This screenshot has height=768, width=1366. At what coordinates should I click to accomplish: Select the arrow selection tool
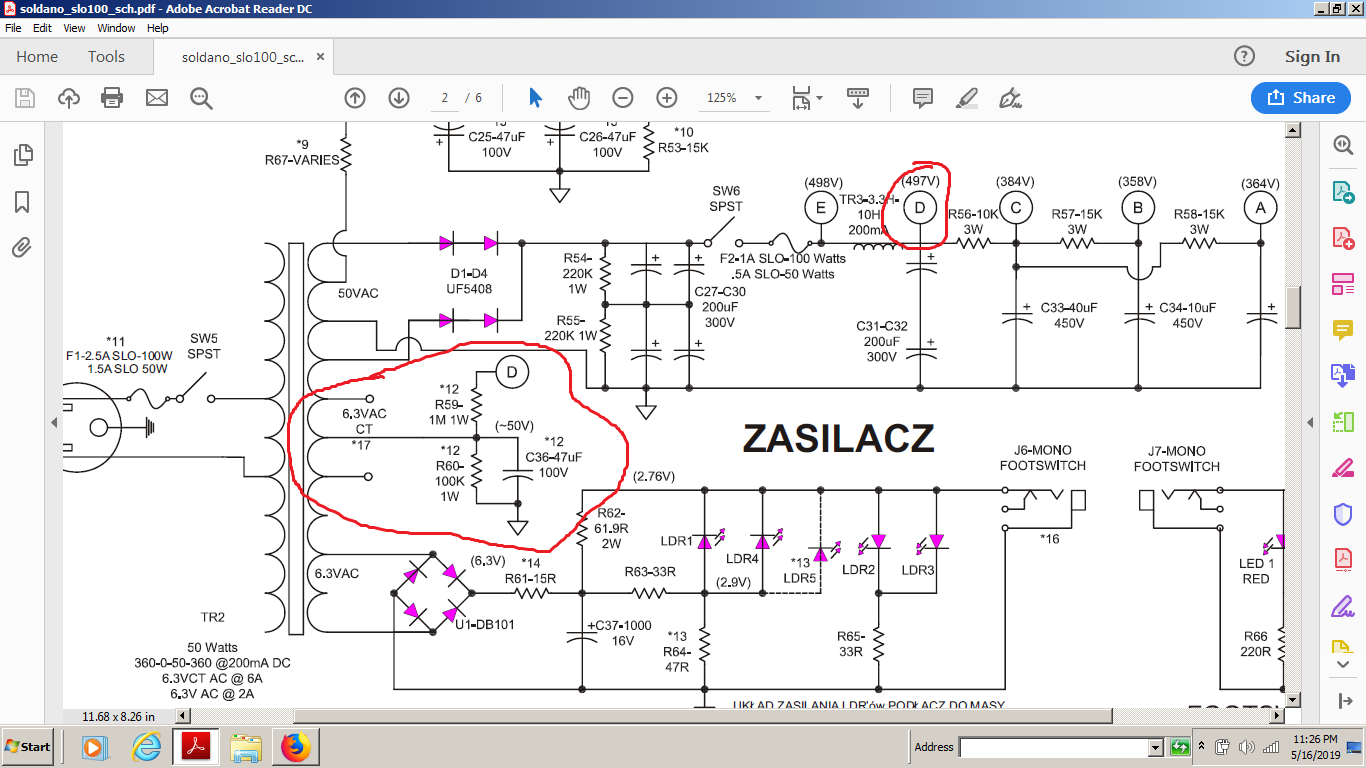(x=535, y=98)
